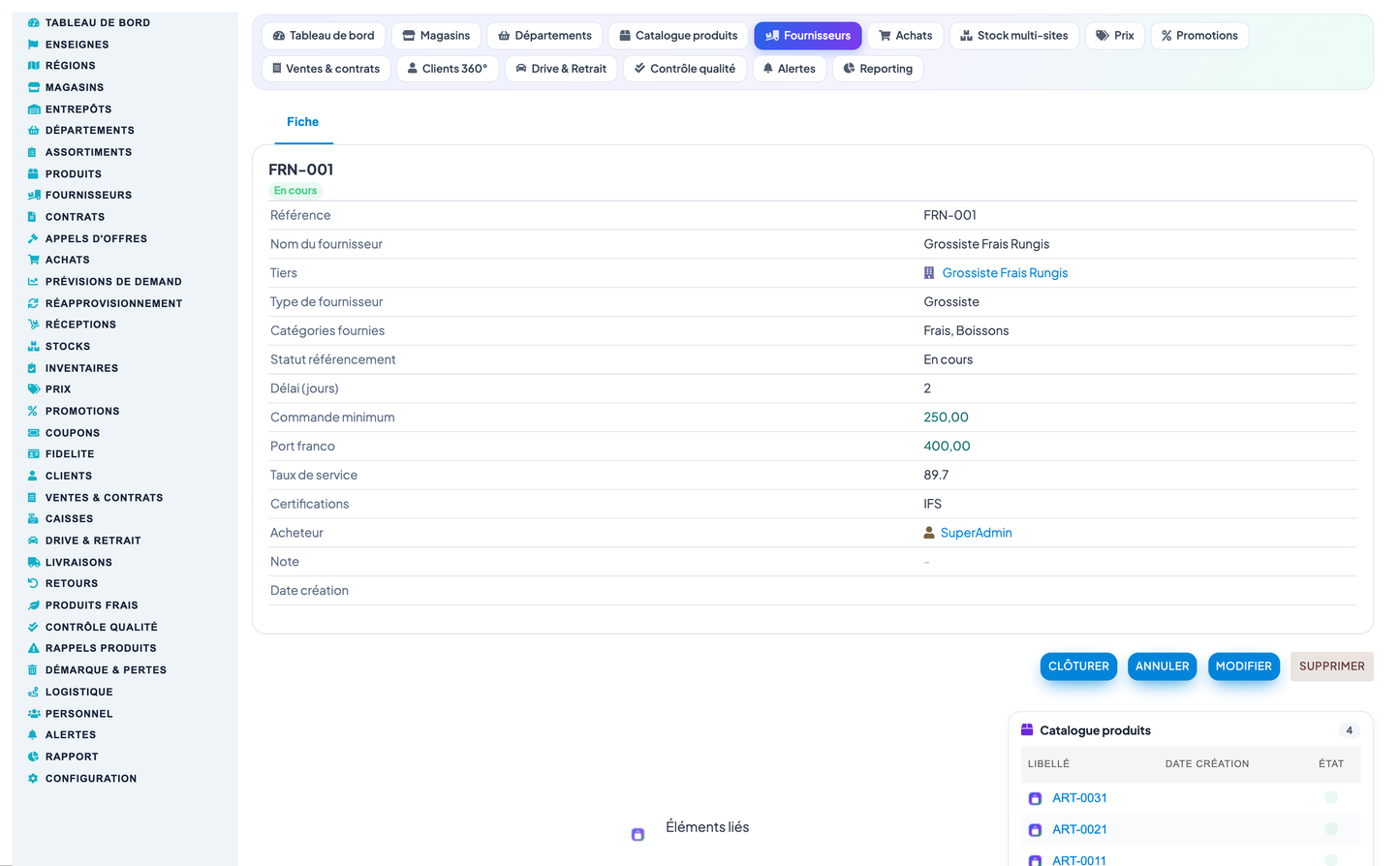Click the Prix tags icon in sidebar
This screenshot has height=866, width=1400.
coord(34,389)
